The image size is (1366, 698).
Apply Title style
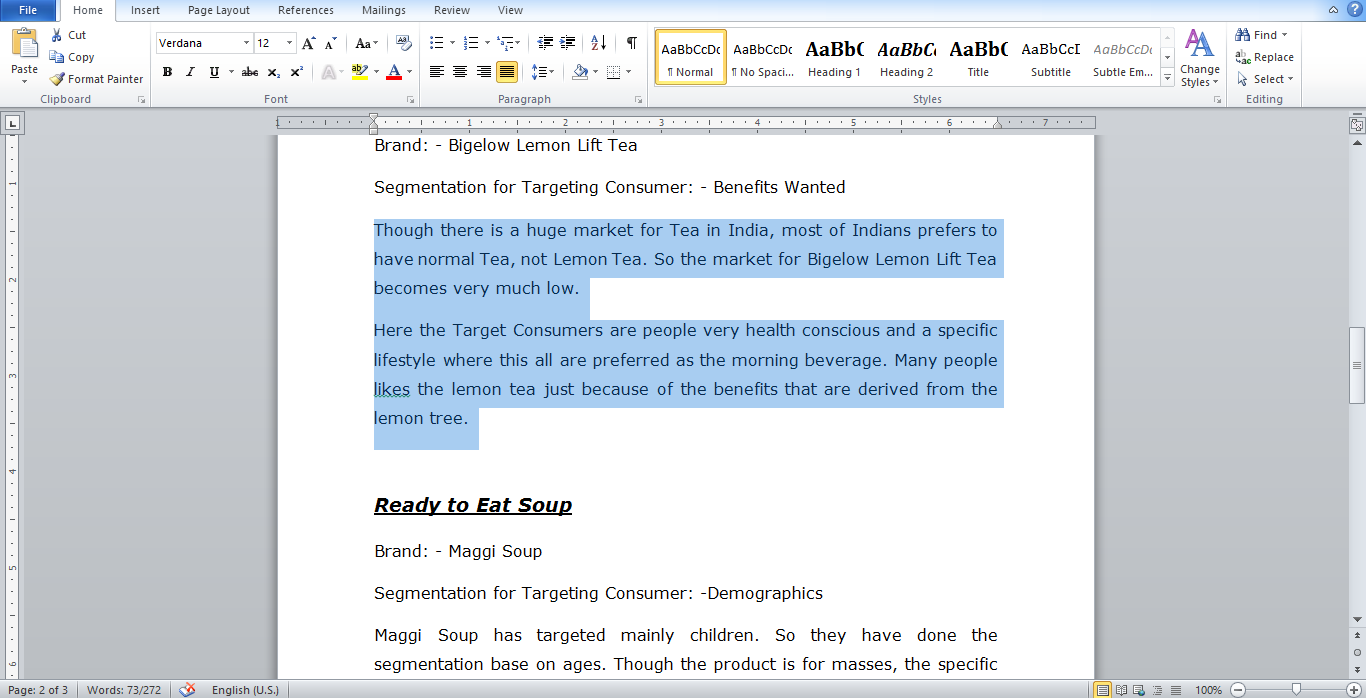(x=978, y=58)
